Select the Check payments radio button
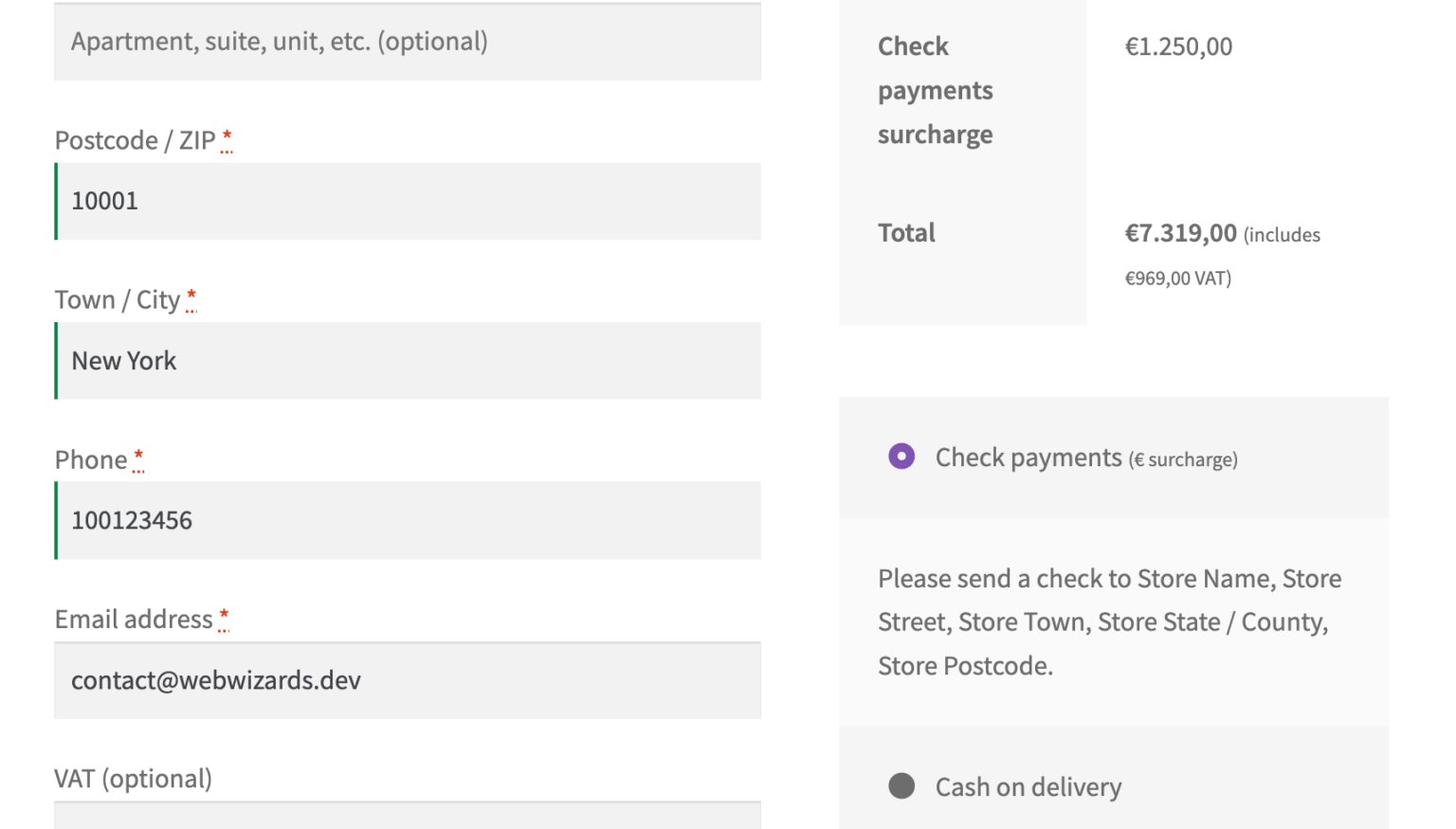Screen dimensions: 1456x829 tap(901, 457)
